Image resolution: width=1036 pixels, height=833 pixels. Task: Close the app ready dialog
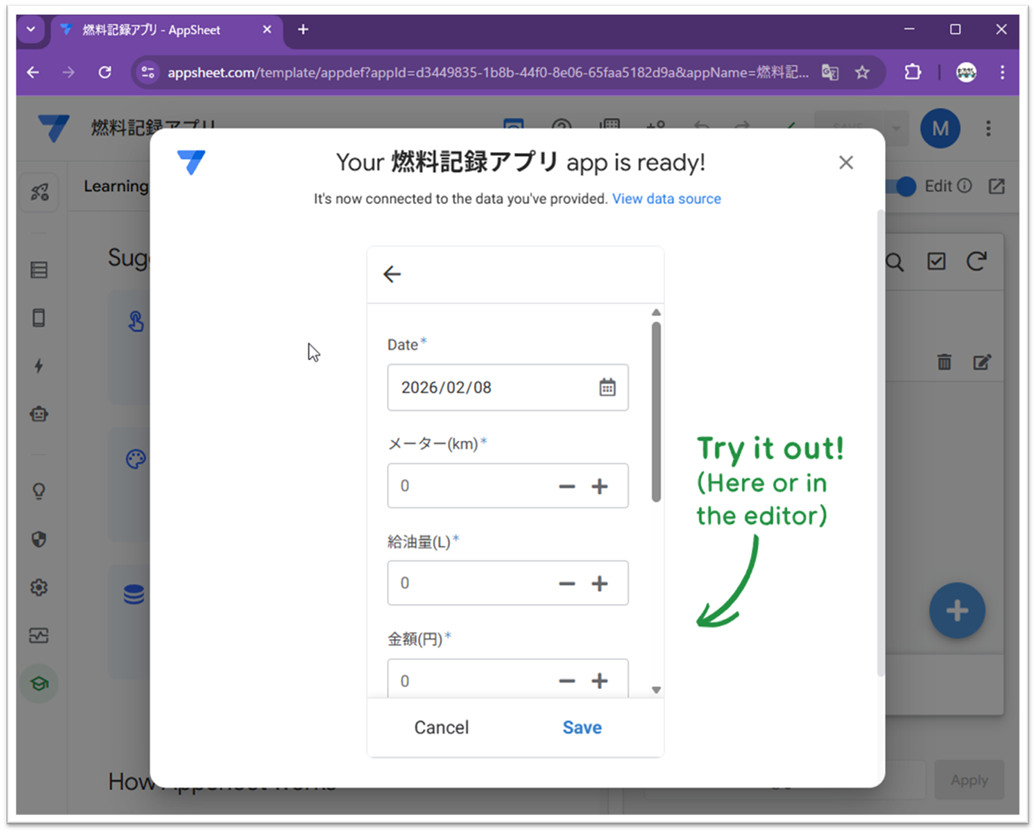pos(846,162)
